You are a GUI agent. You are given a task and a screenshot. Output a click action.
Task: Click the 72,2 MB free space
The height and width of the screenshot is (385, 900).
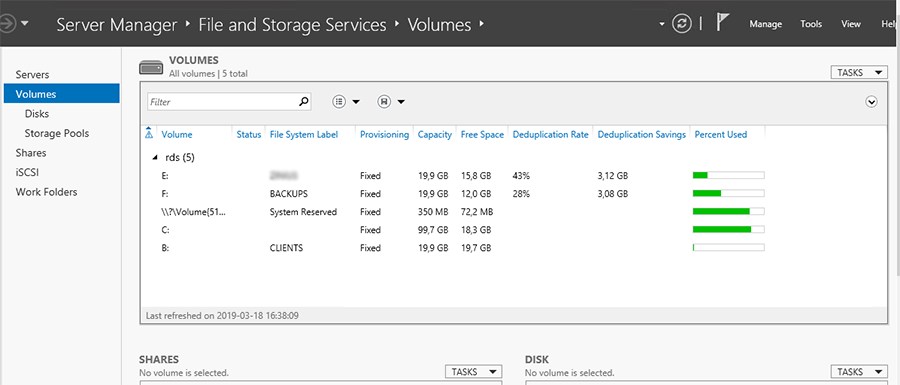point(477,212)
